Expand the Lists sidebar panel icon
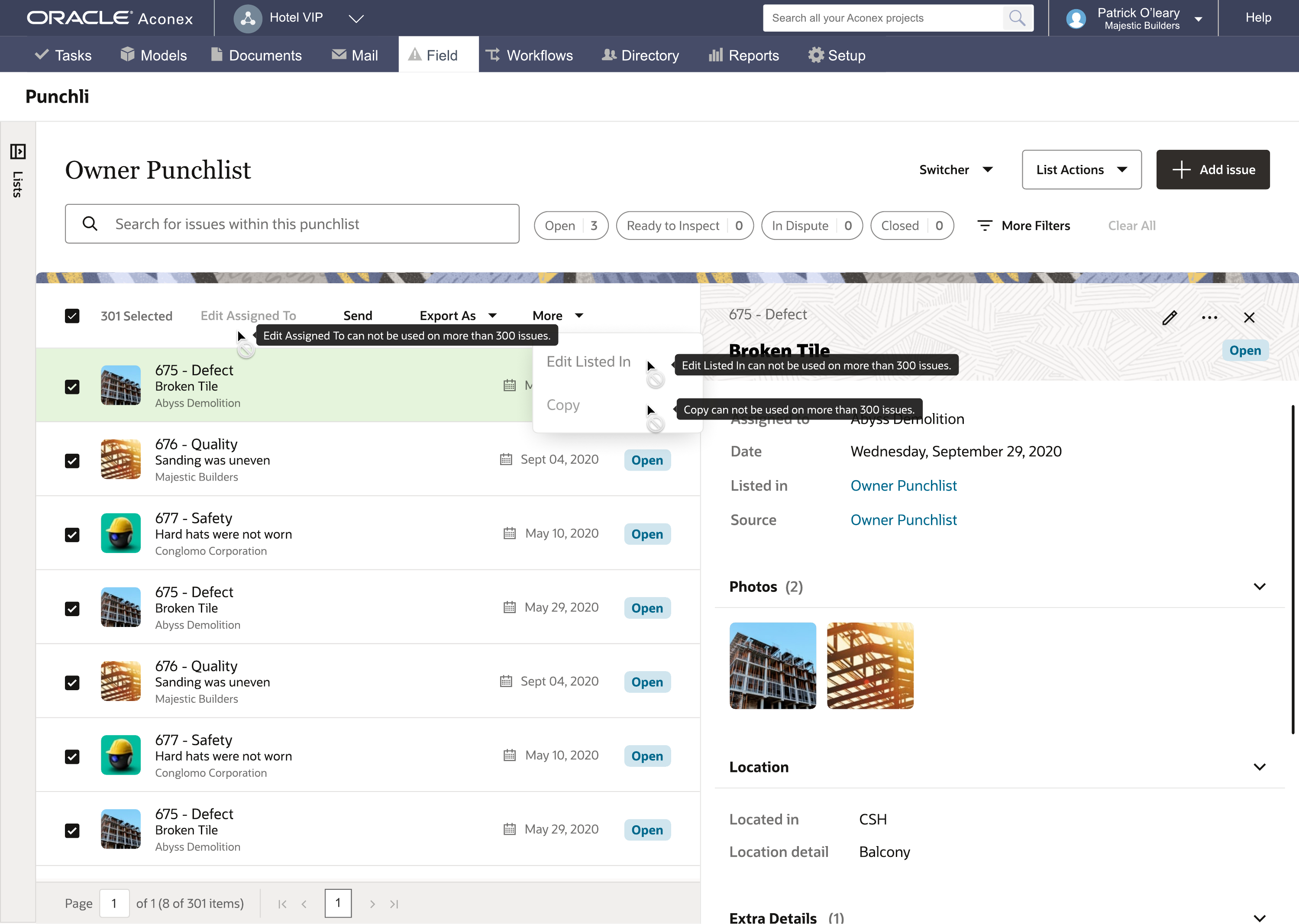This screenshot has width=1299, height=924. [18, 152]
